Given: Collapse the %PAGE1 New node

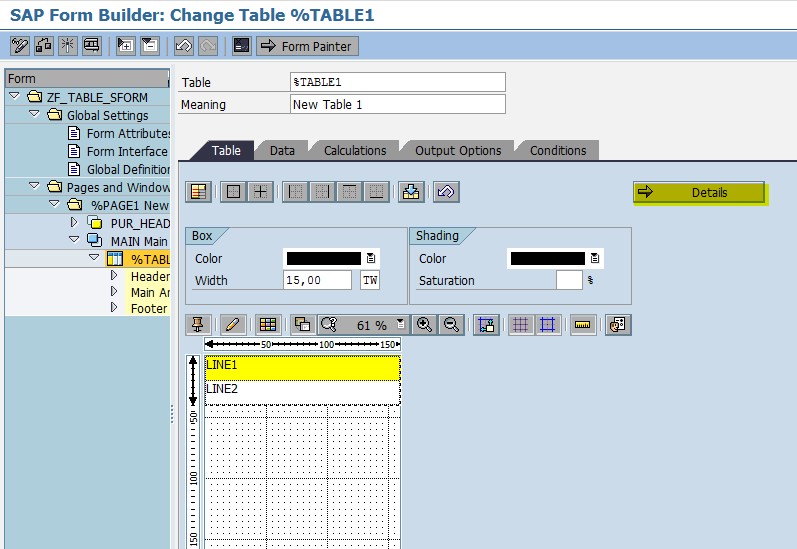Looking at the screenshot, I should (x=54, y=204).
